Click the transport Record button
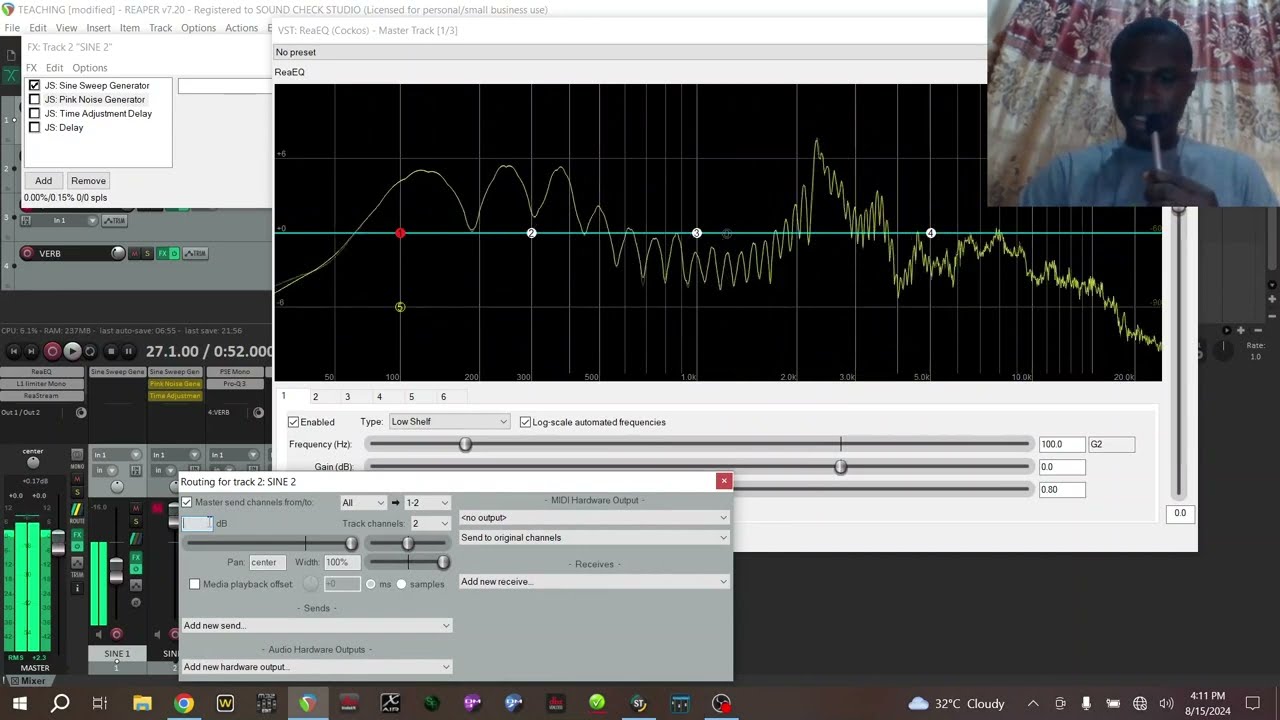This screenshot has width=1280, height=720. click(52, 351)
